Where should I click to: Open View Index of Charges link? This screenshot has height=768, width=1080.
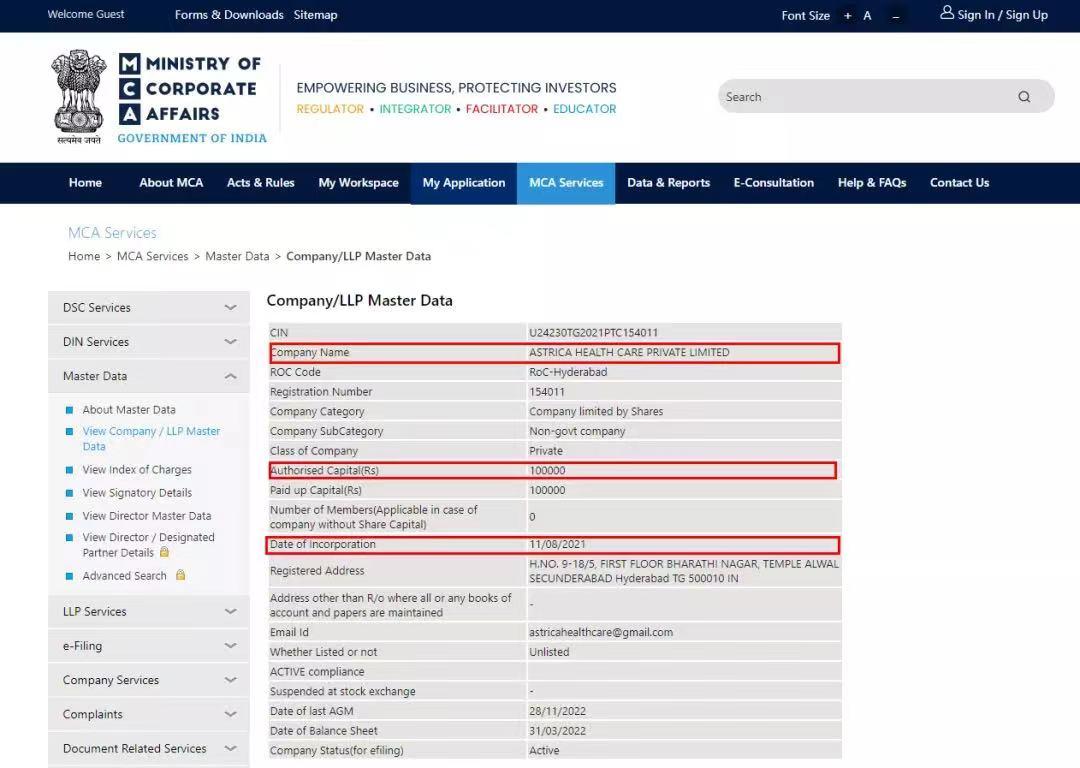[137, 470]
